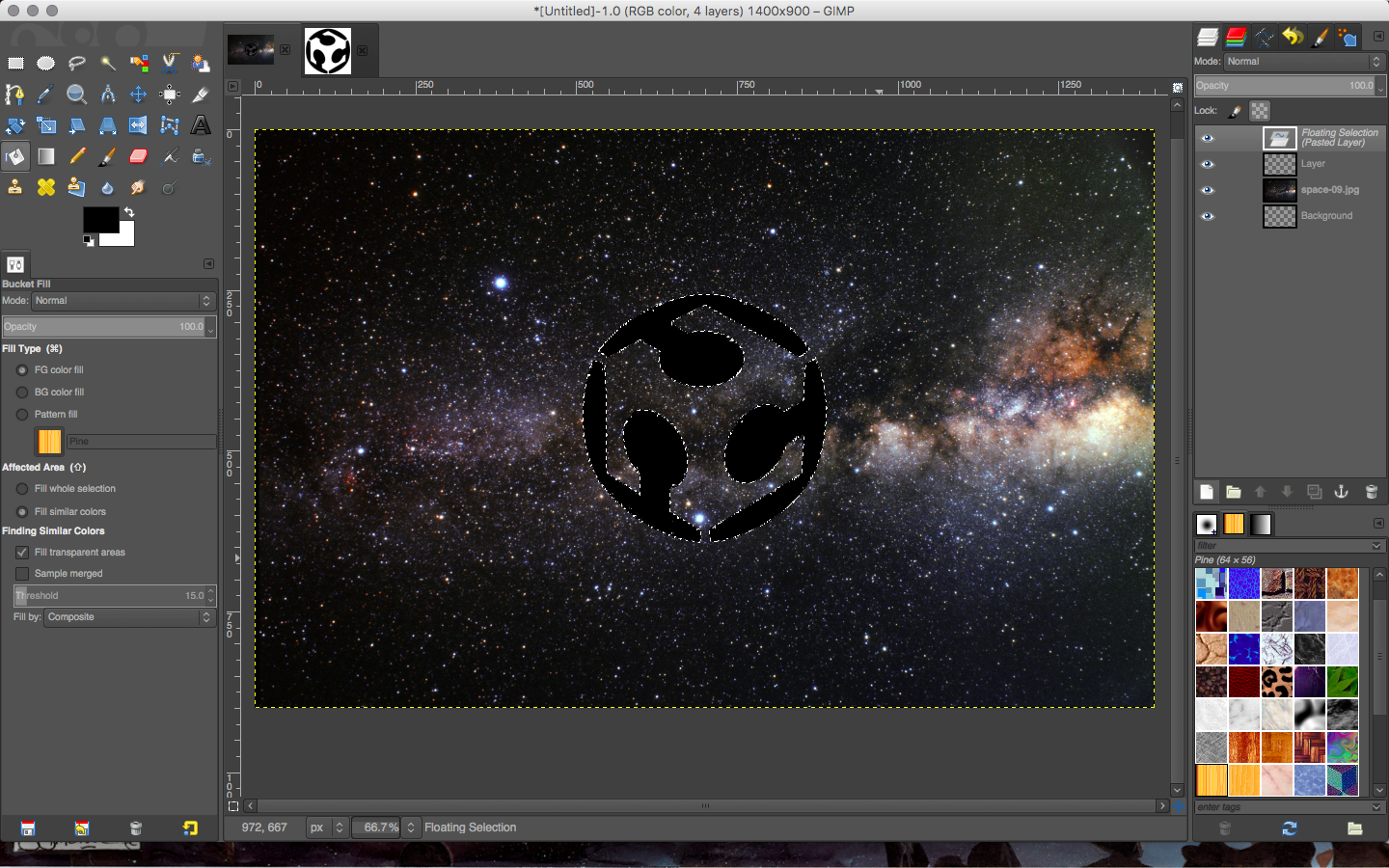
Task: Select the Paths tool
Action: coord(15,95)
